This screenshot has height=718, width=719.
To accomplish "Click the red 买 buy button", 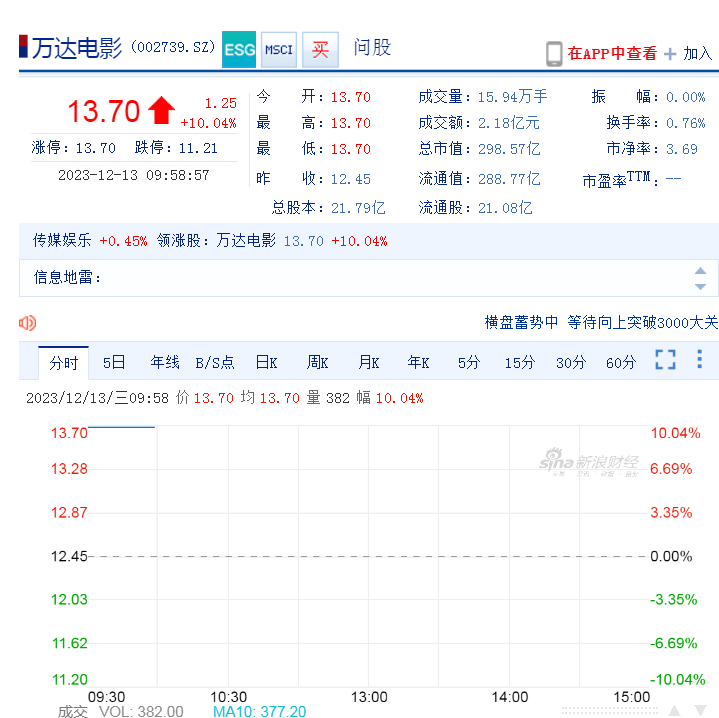I will (x=321, y=50).
